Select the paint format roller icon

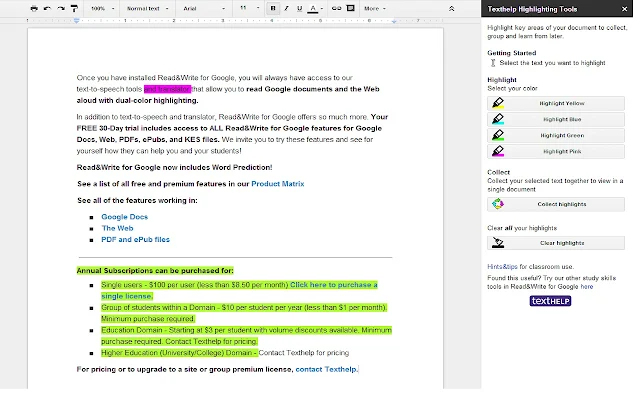click(x=74, y=9)
